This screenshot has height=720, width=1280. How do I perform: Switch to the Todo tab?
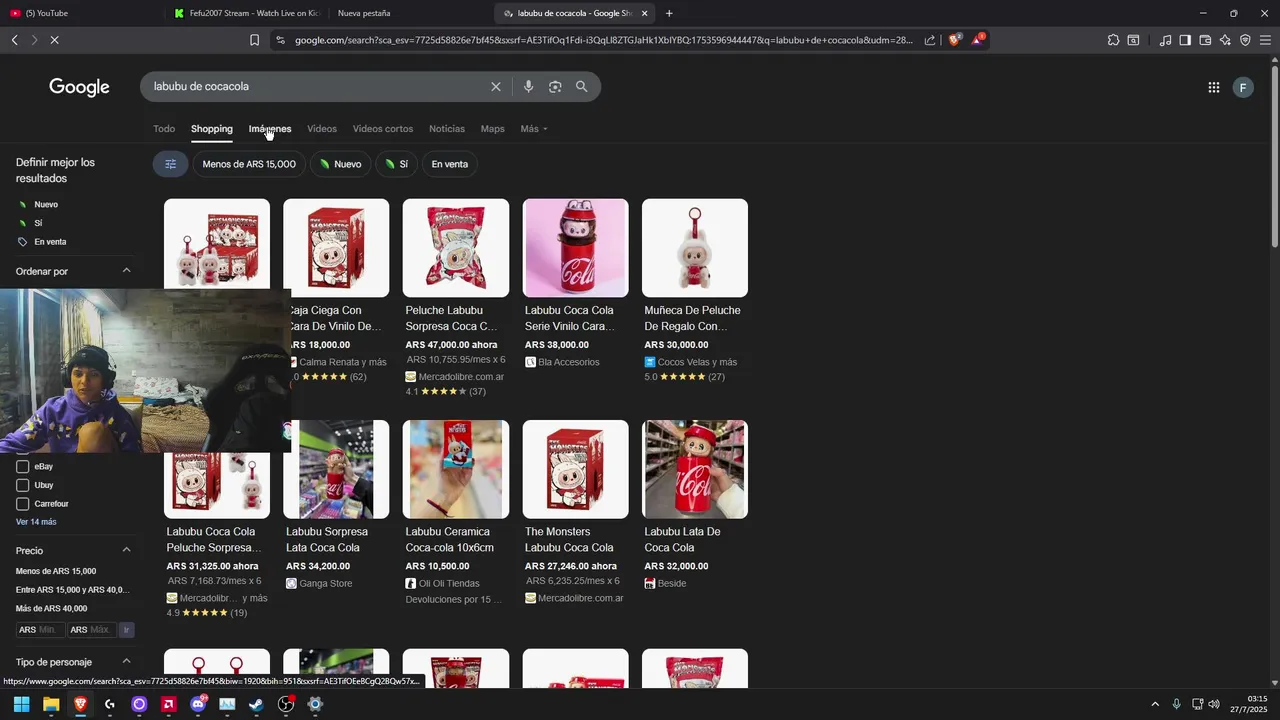164,129
